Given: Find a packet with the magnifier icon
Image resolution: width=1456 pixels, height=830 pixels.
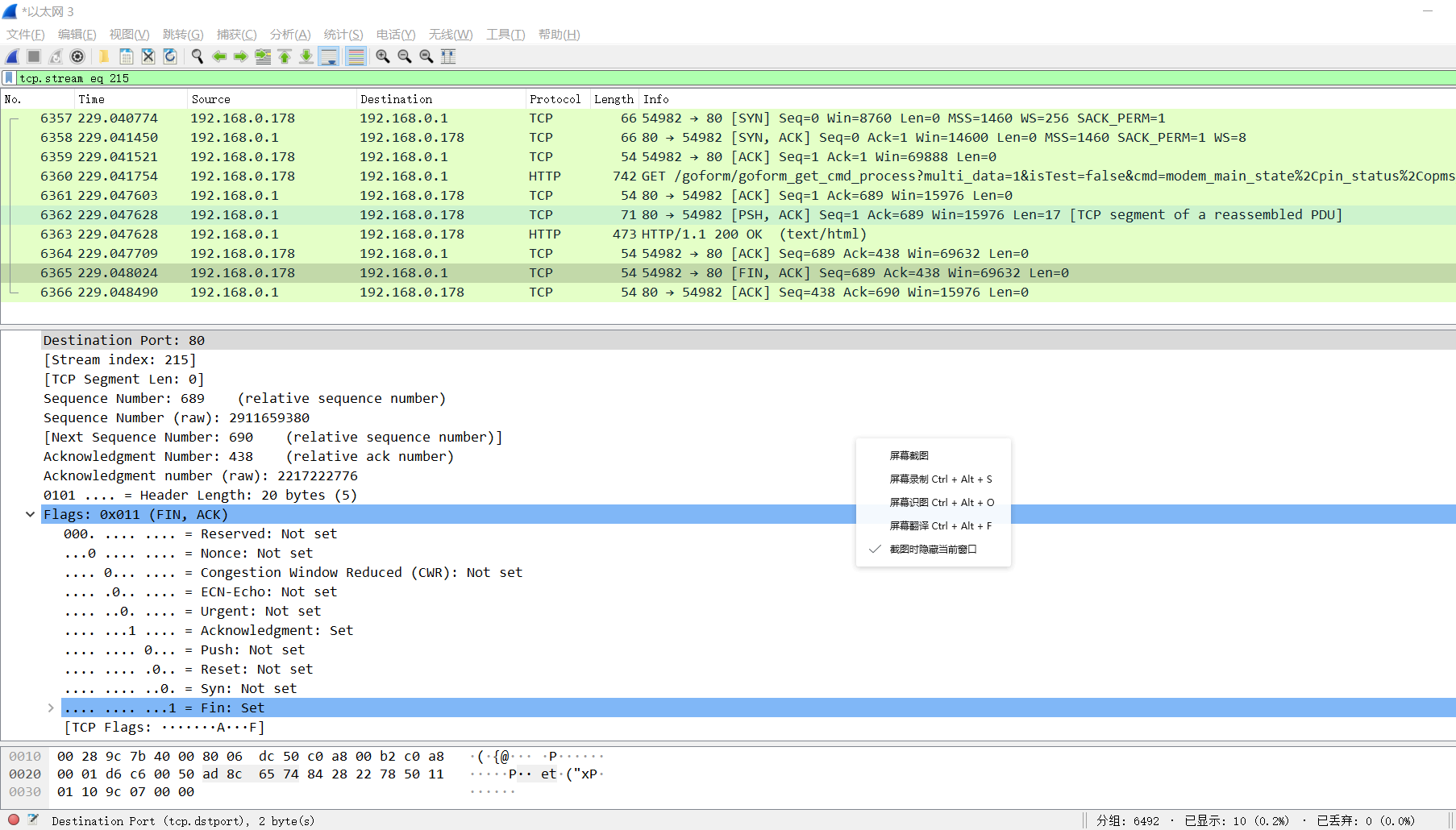Looking at the screenshot, I should point(197,56).
